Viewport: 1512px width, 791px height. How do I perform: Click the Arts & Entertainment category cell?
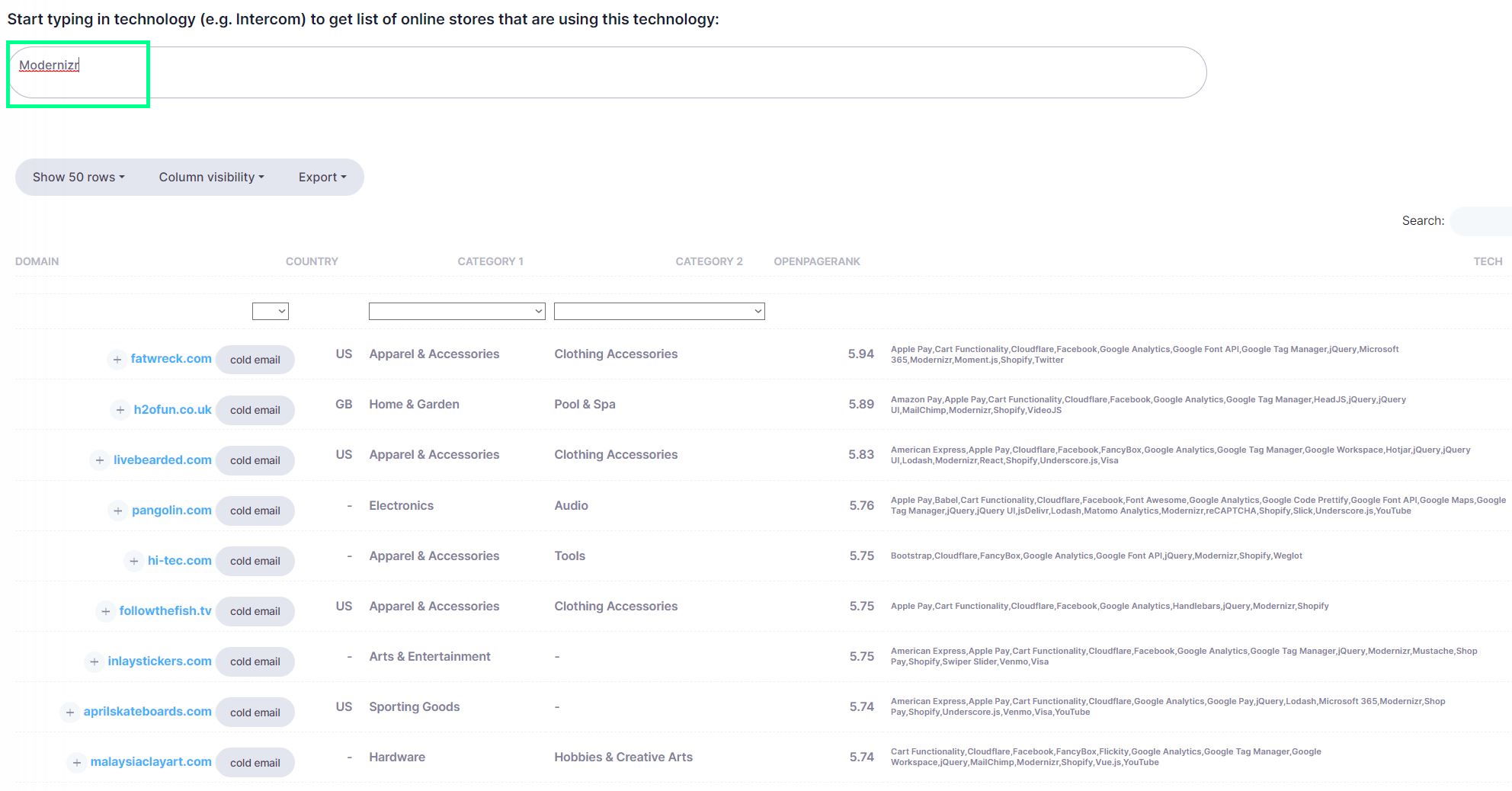[x=430, y=656]
